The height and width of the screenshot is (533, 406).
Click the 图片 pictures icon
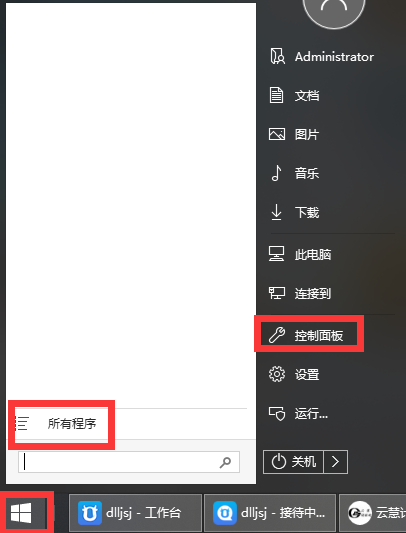point(277,134)
